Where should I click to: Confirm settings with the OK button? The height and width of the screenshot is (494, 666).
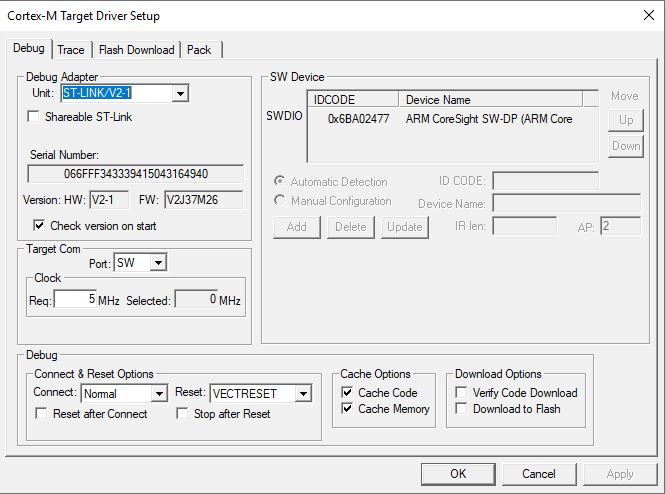pyautogui.click(x=458, y=474)
